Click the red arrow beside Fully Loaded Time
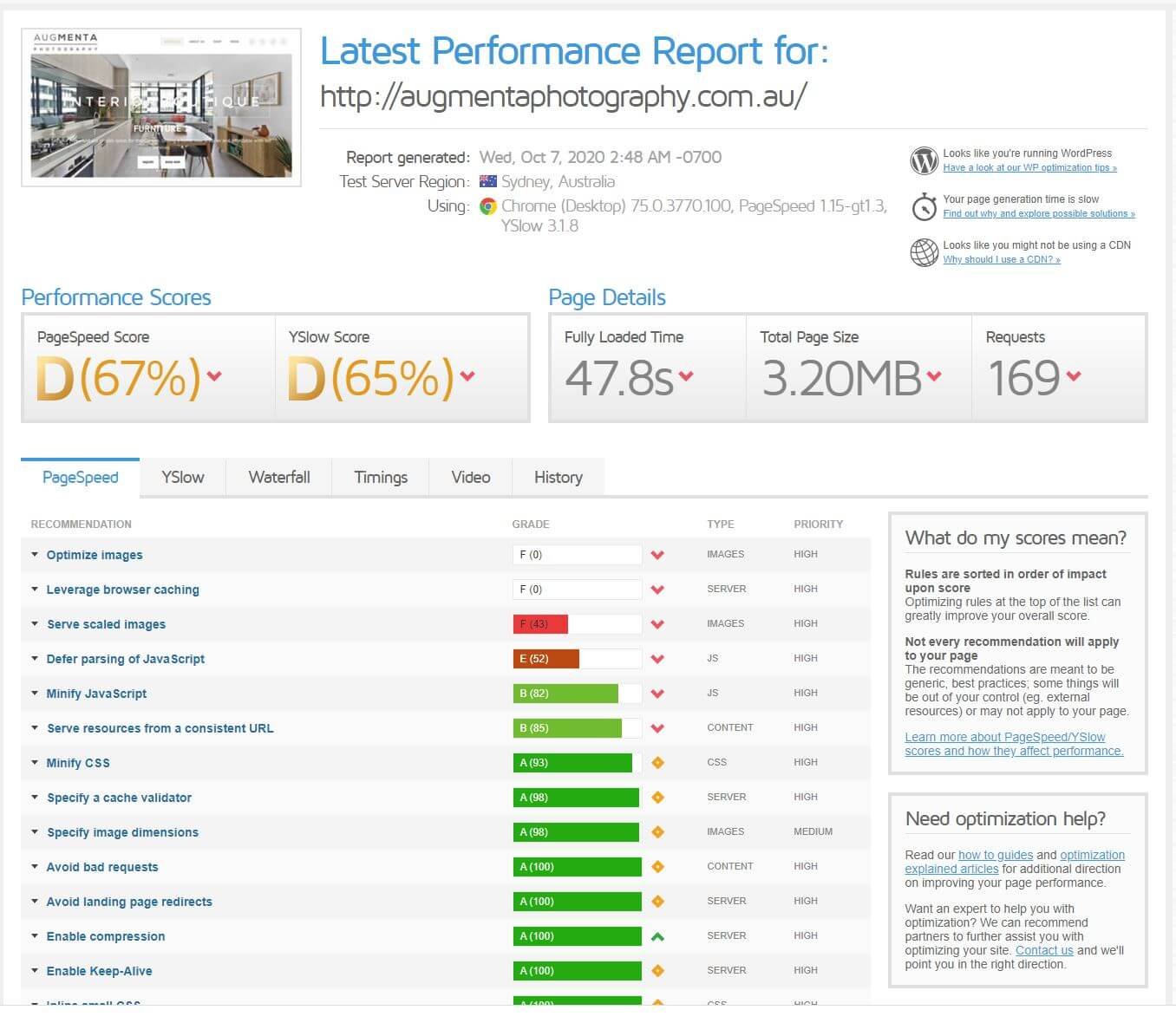The image size is (1176, 1023). [686, 375]
